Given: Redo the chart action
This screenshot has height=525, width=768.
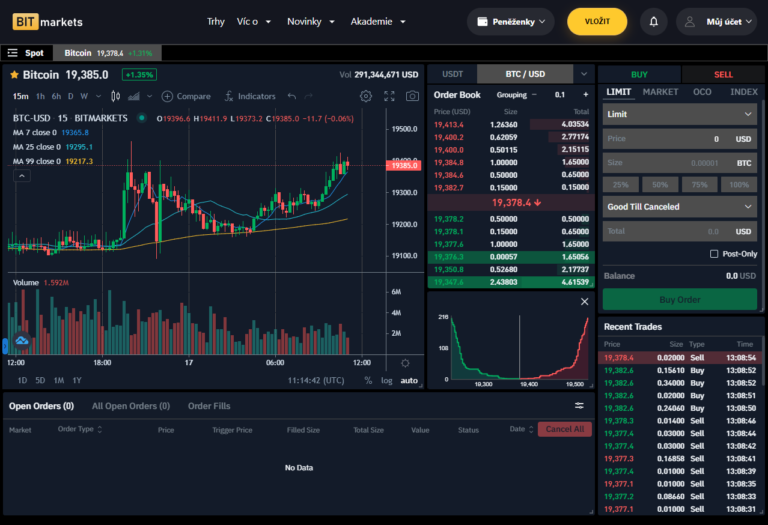Looking at the screenshot, I should tap(309, 96).
